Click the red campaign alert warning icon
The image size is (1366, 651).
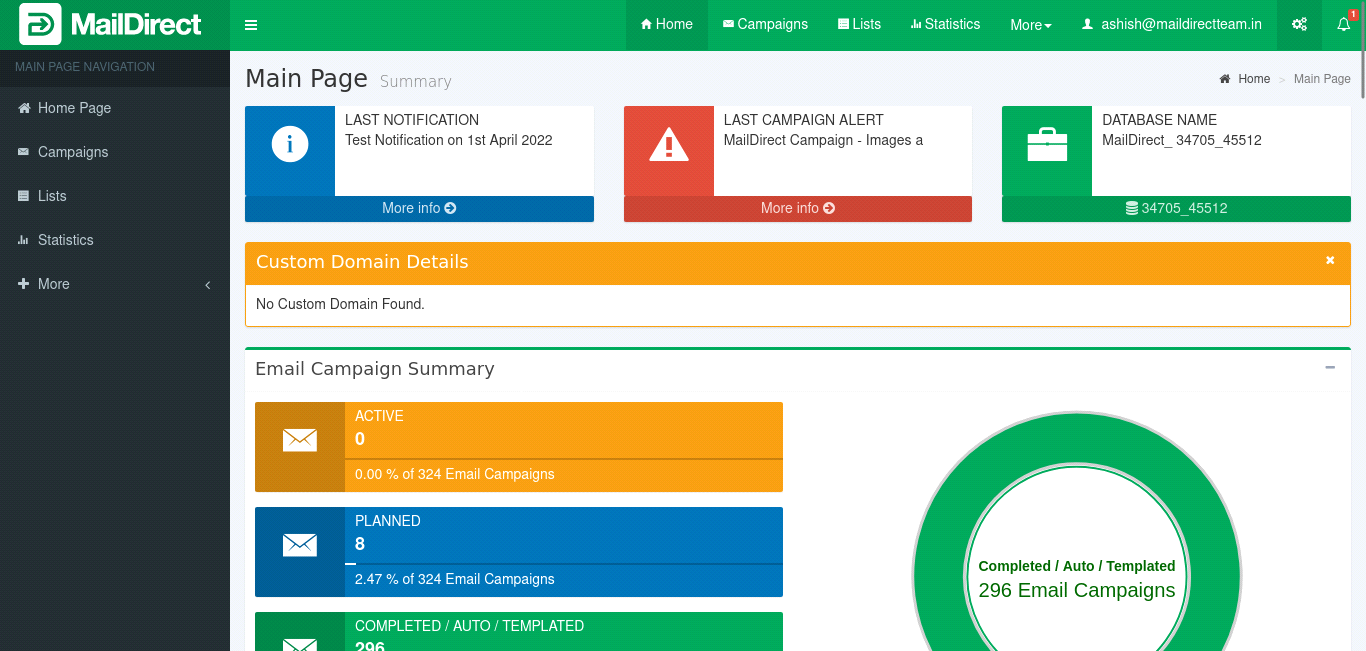[x=669, y=145]
